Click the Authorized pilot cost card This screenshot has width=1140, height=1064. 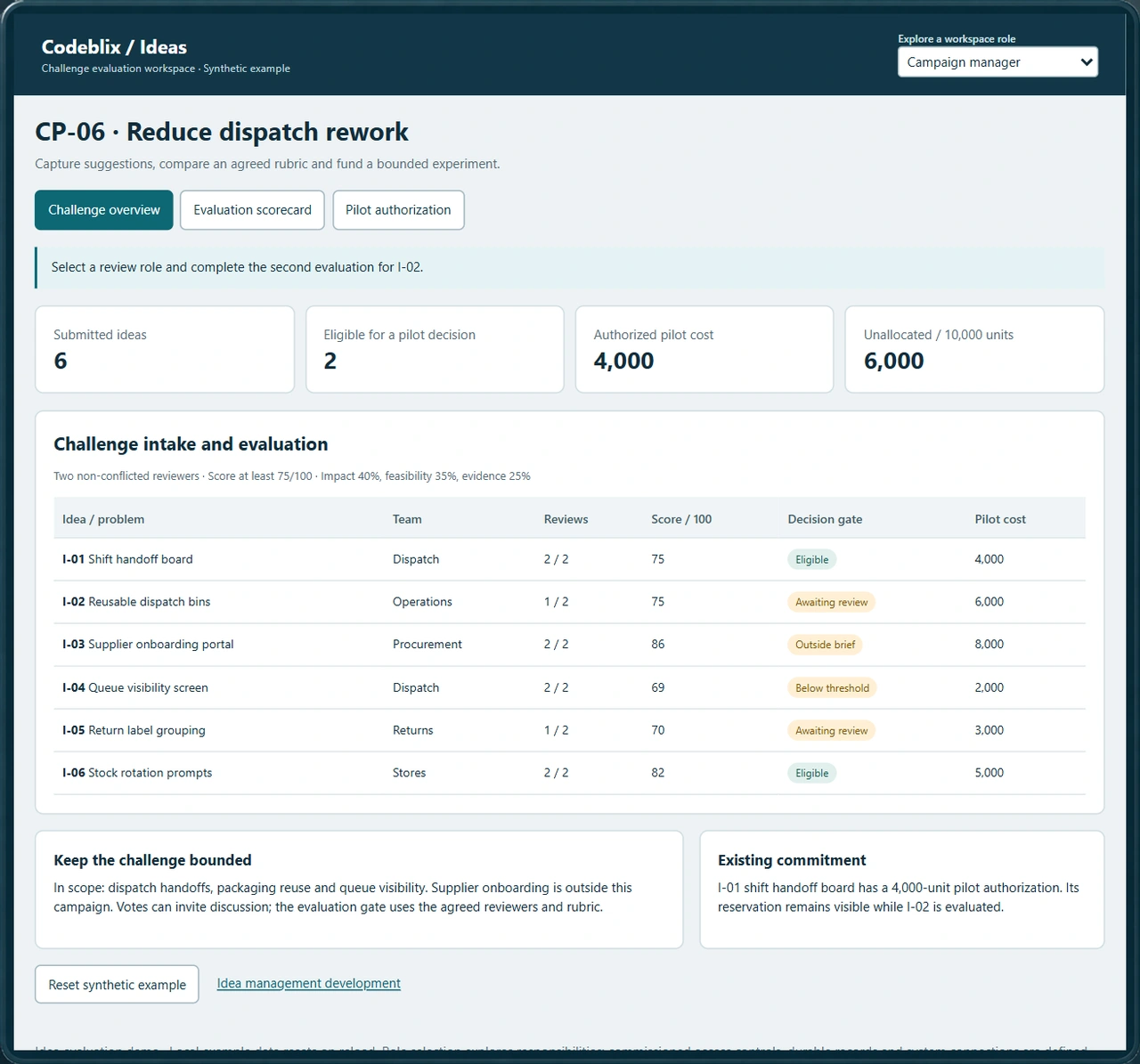[704, 349]
